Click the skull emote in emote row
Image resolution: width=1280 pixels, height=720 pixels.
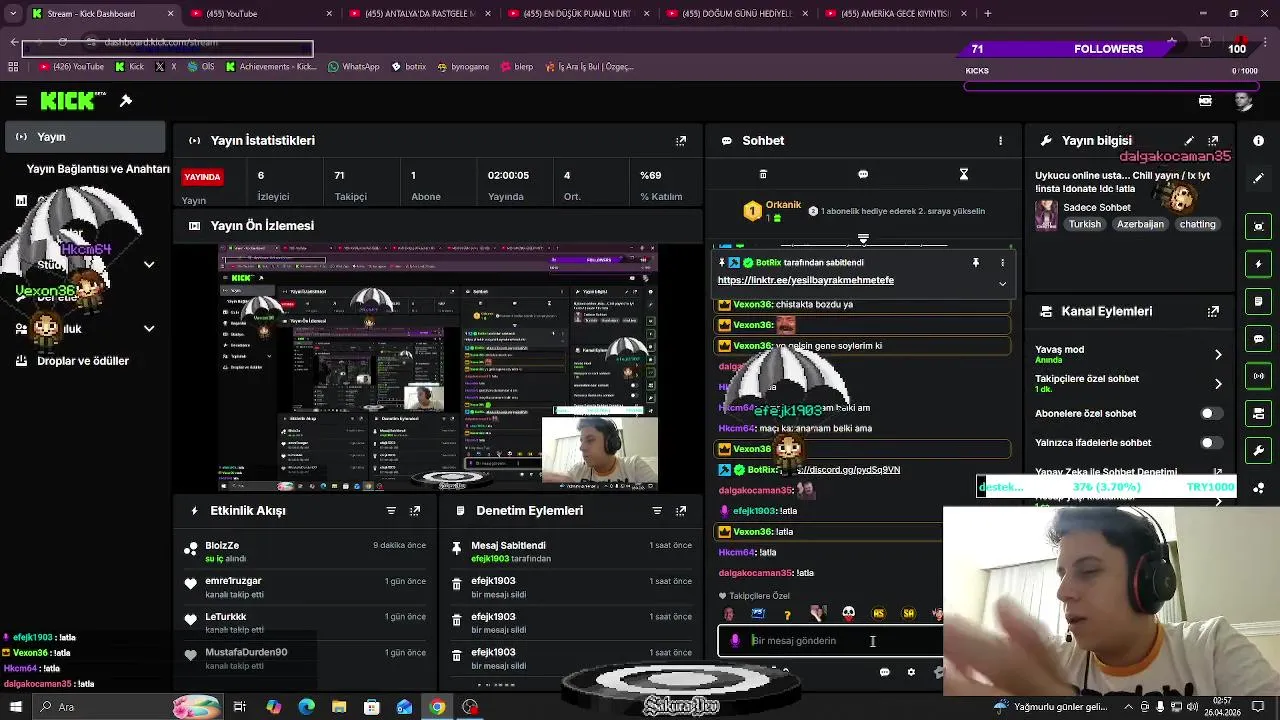pos(848,614)
